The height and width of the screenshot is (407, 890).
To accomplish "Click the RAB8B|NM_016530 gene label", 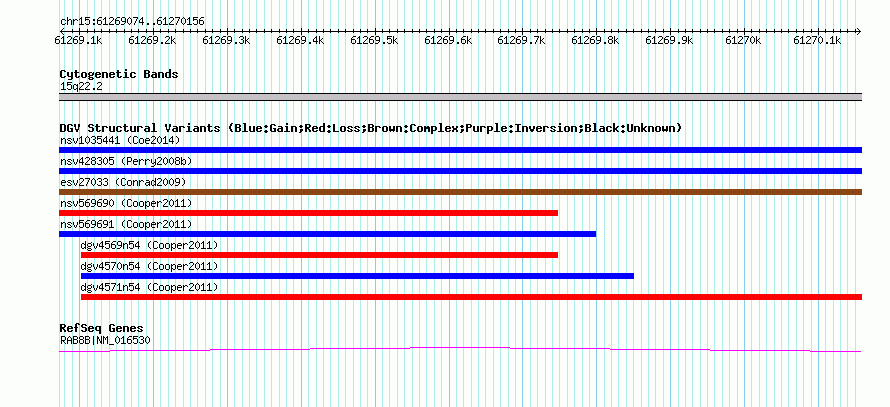I will pos(105,341).
